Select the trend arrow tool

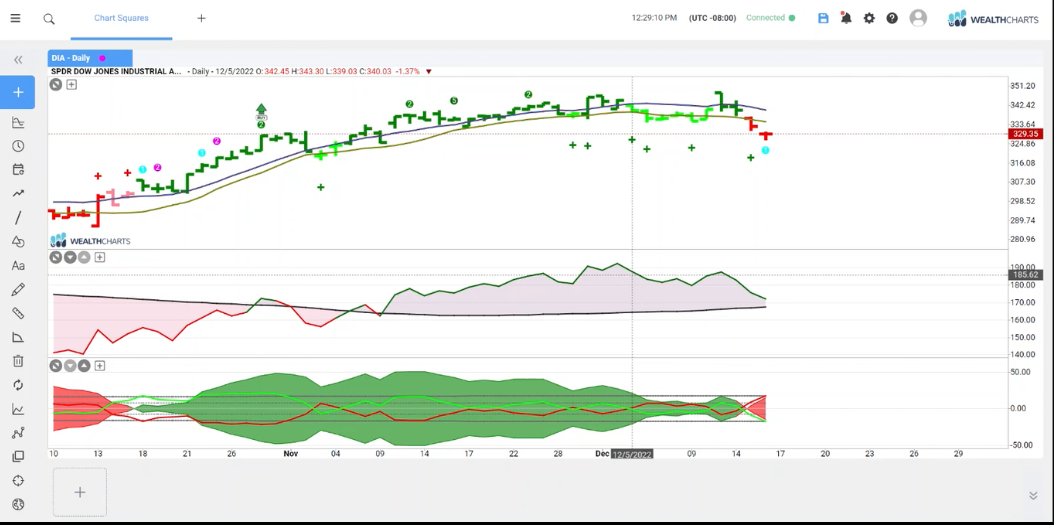pos(18,194)
